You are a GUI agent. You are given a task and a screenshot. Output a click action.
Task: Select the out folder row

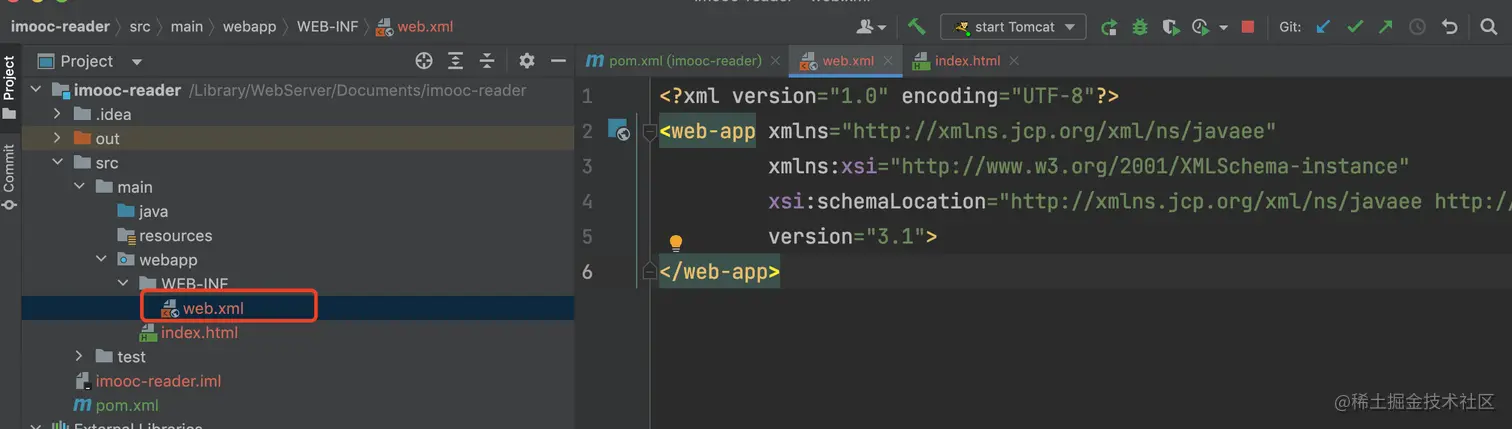pyautogui.click(x=298, y=138)
